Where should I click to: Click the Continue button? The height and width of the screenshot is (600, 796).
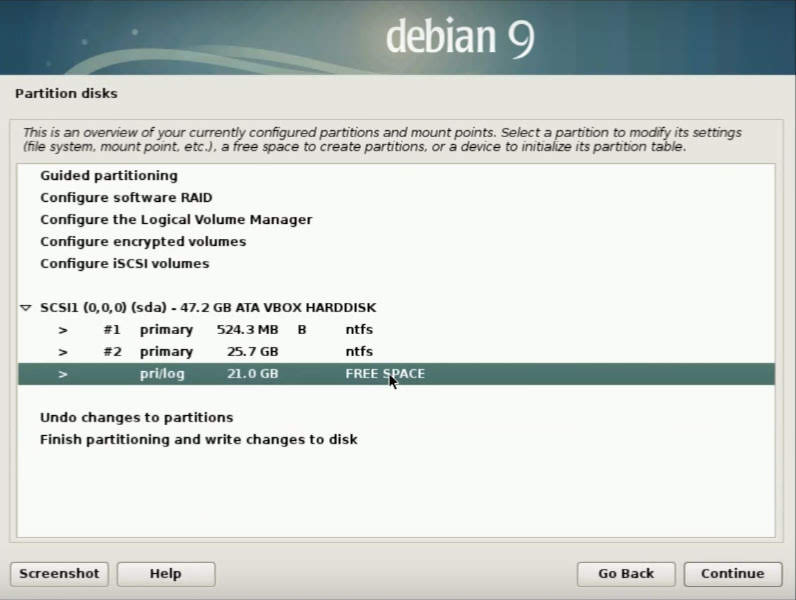[x=733, y=574]
